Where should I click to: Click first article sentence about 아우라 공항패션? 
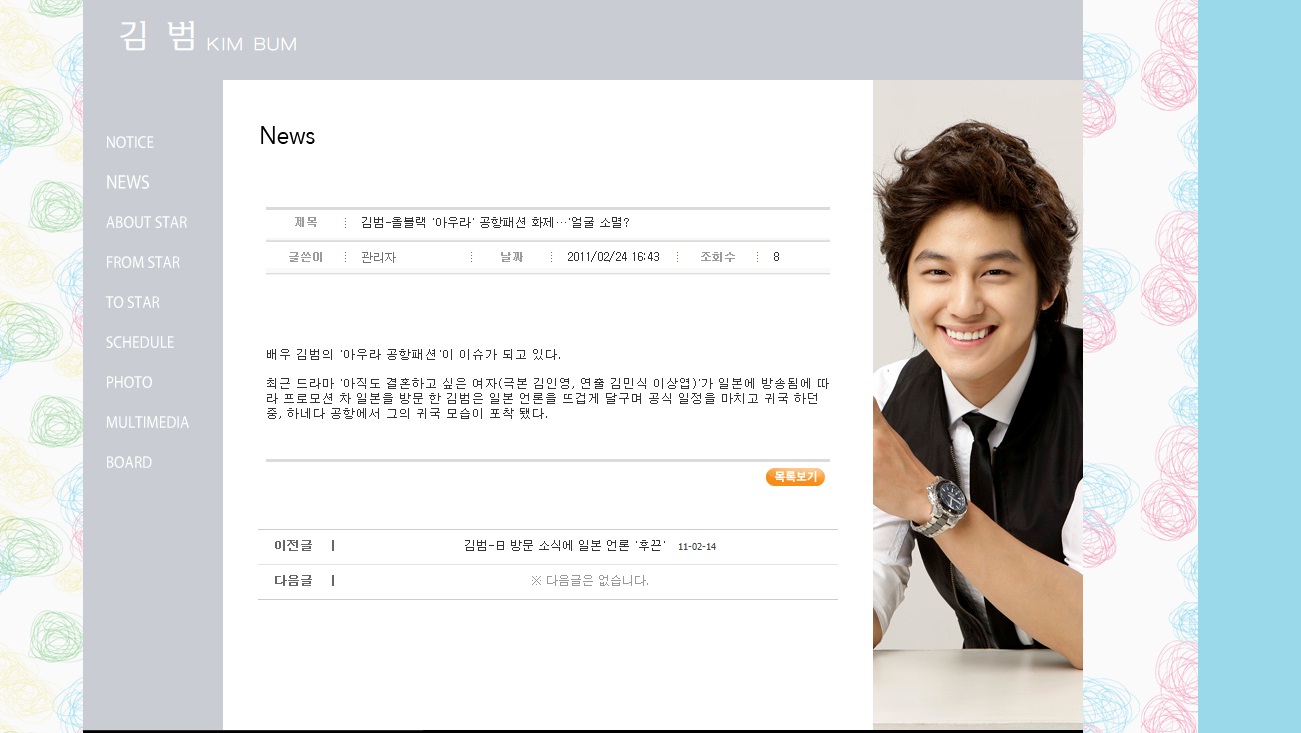click(x=413, y=355)
